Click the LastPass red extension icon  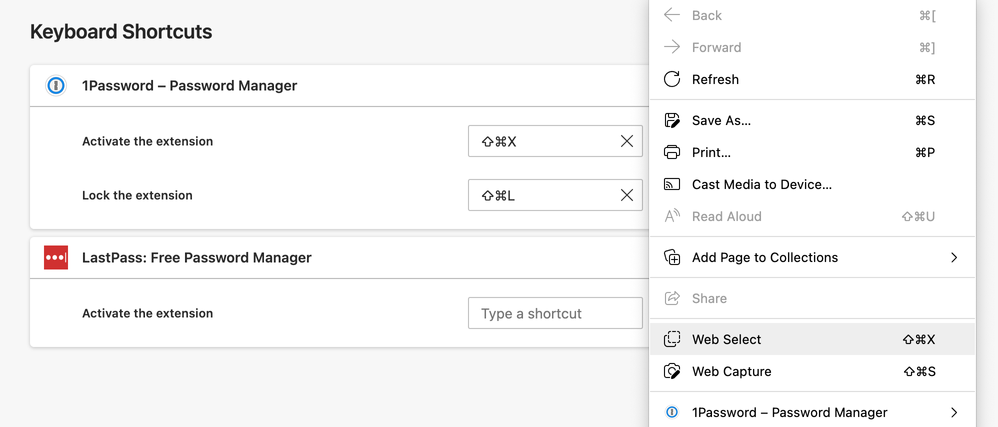click(x=56, y=258)
